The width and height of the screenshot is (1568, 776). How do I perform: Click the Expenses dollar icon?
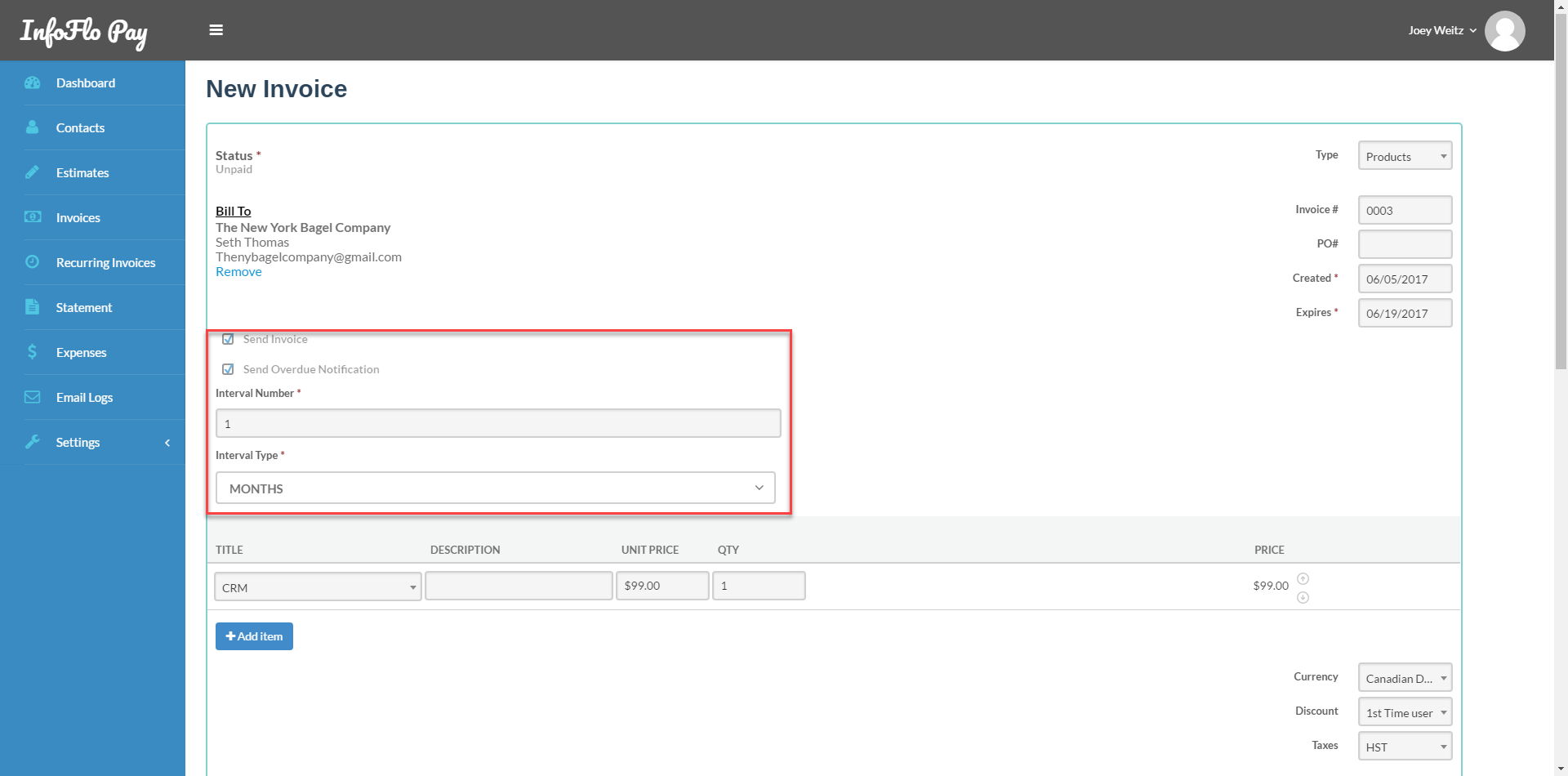[33, 352]
